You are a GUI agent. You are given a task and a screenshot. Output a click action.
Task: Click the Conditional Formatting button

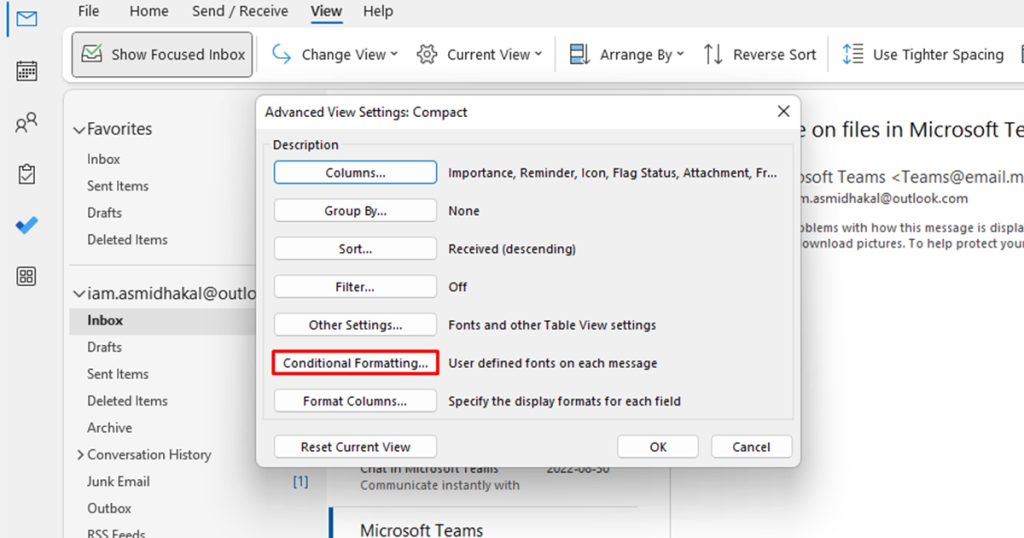[x=355, y=363]
